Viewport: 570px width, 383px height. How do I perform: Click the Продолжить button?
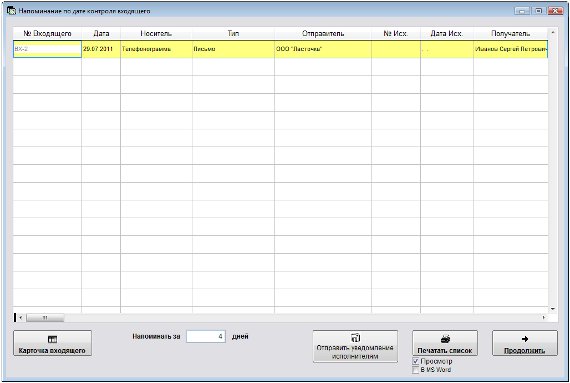(525, 343)
